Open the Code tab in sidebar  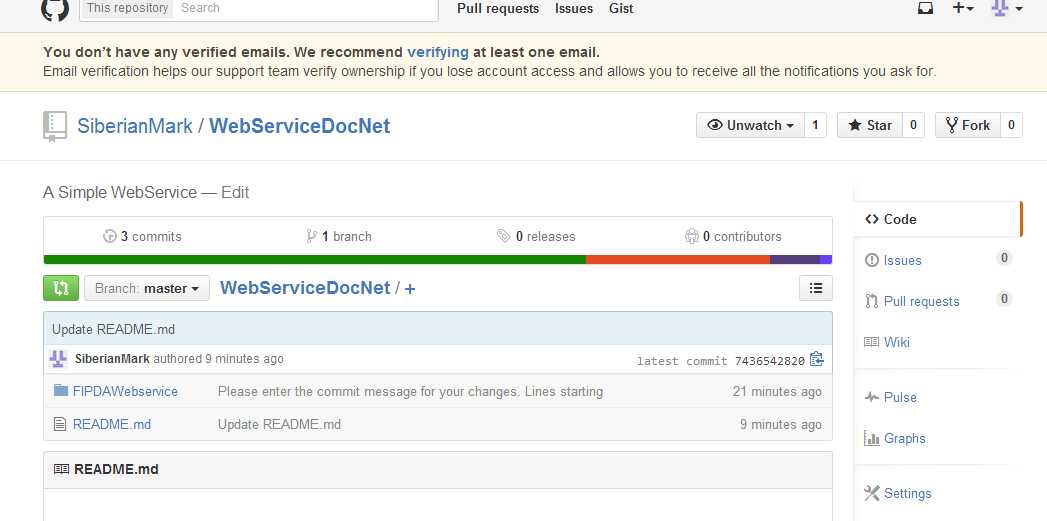click(937, 219)
